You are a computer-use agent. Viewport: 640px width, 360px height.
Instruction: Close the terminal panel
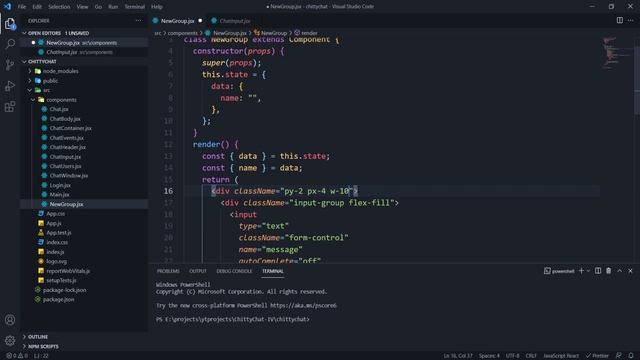point(630,271)
